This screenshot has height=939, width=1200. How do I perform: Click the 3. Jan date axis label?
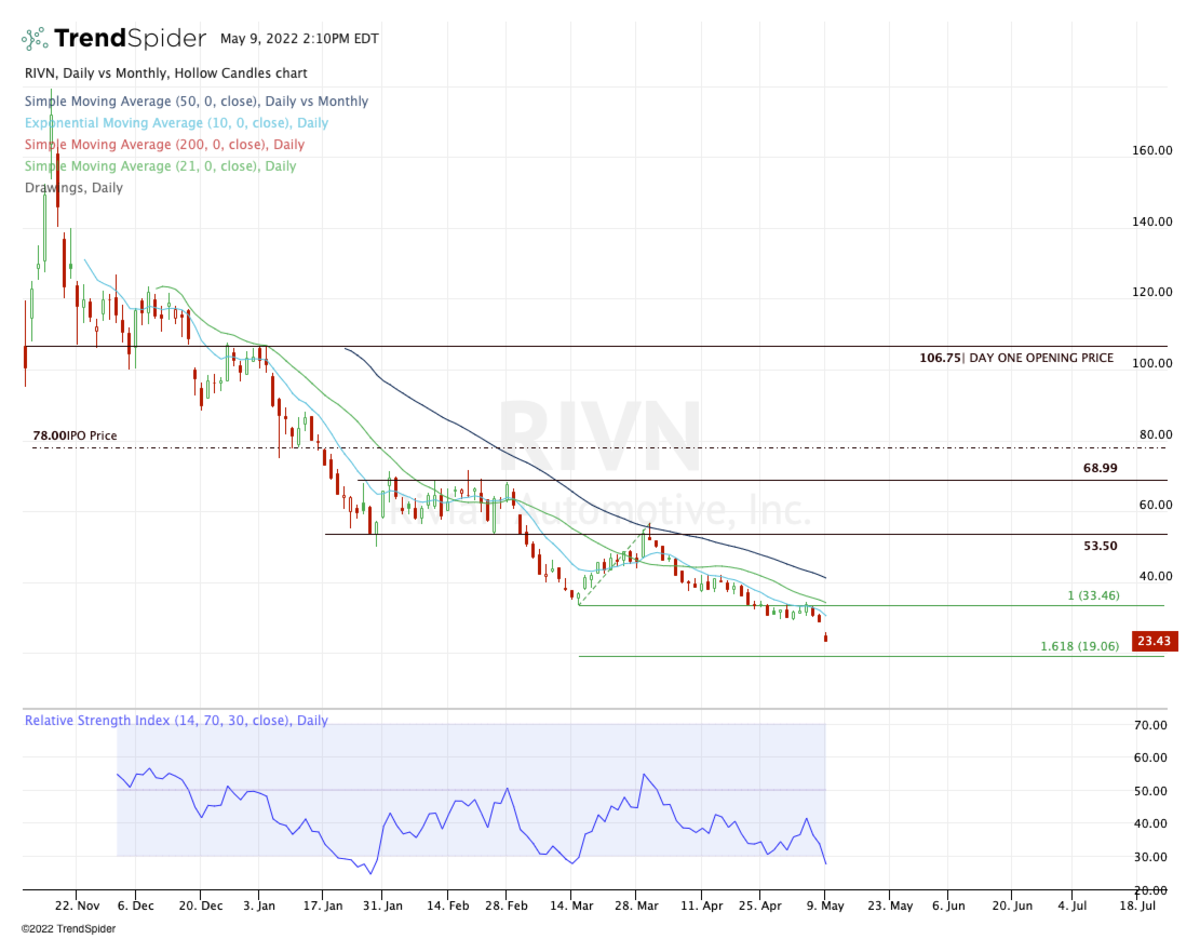(x=259, y=905)
